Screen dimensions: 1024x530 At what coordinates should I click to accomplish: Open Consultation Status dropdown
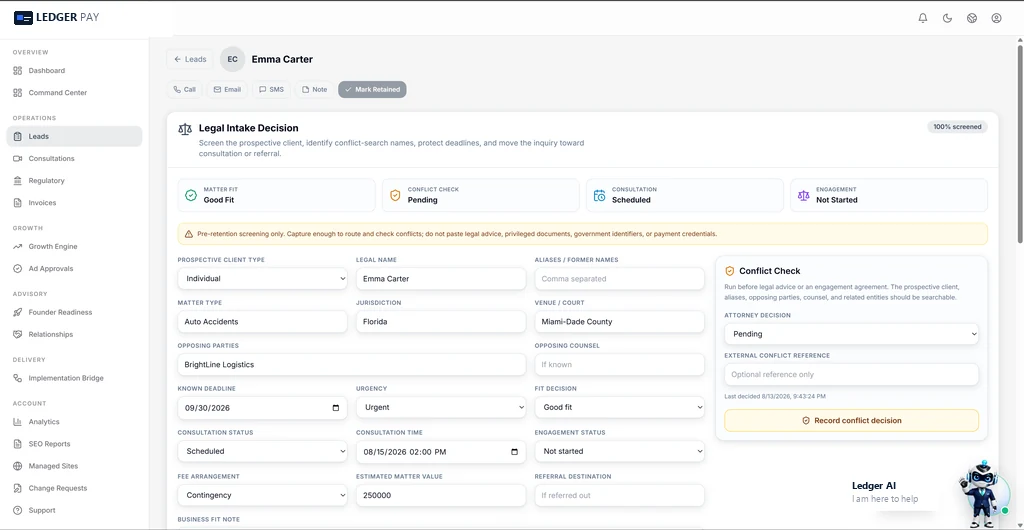[x=263, y=451]
